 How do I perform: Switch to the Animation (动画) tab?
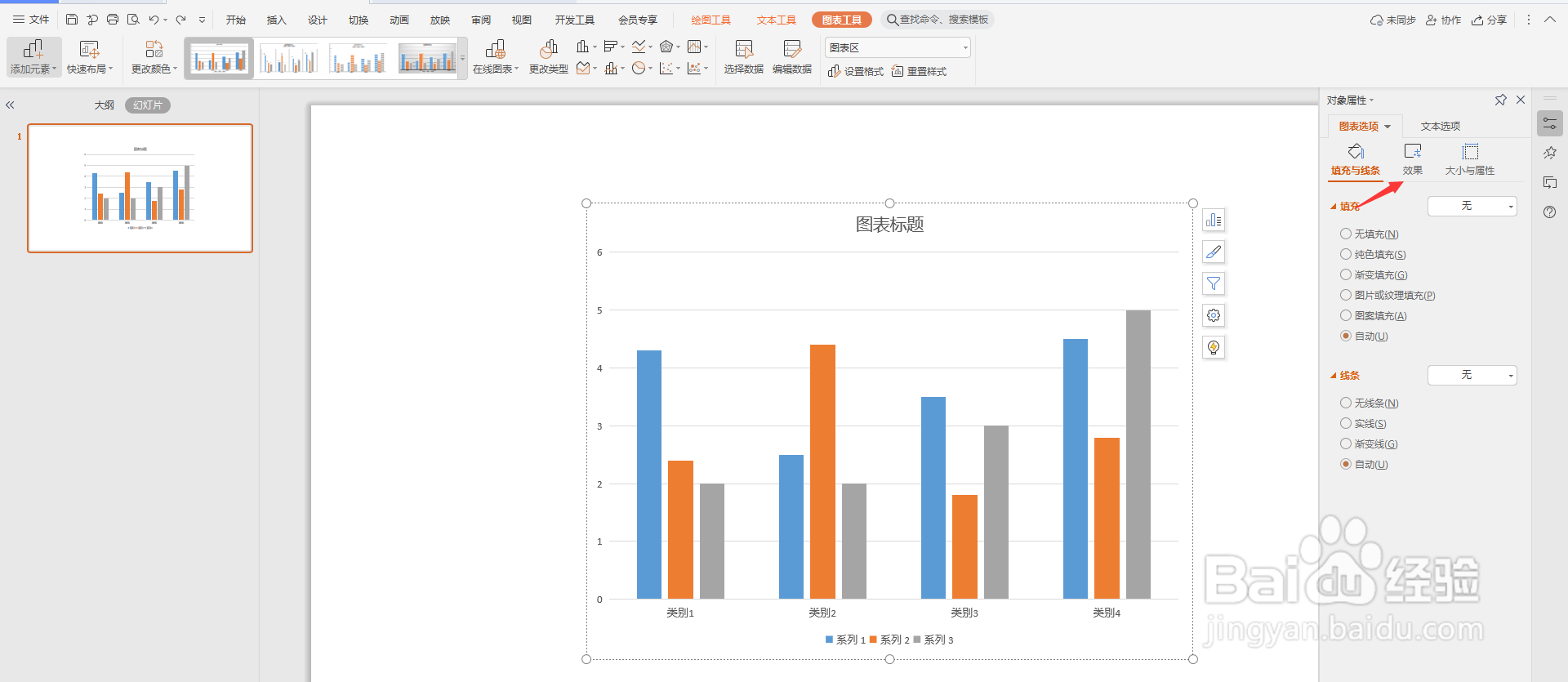tap(399, 20)
